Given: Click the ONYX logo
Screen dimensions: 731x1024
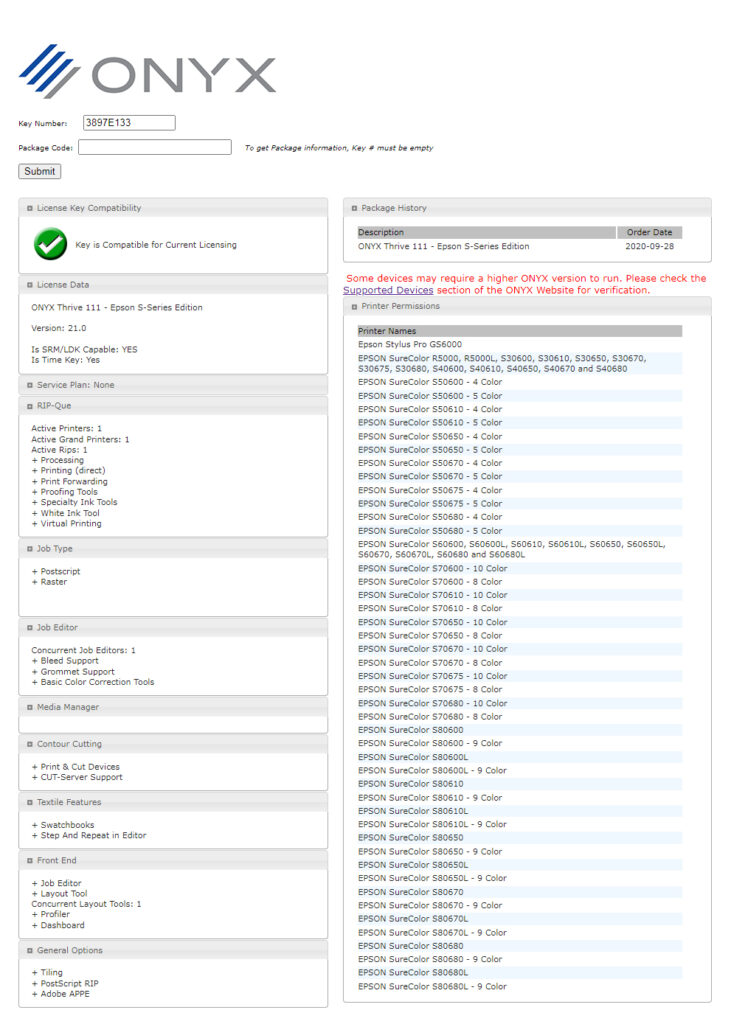Looking at the screenshot, I should point(147,71).
